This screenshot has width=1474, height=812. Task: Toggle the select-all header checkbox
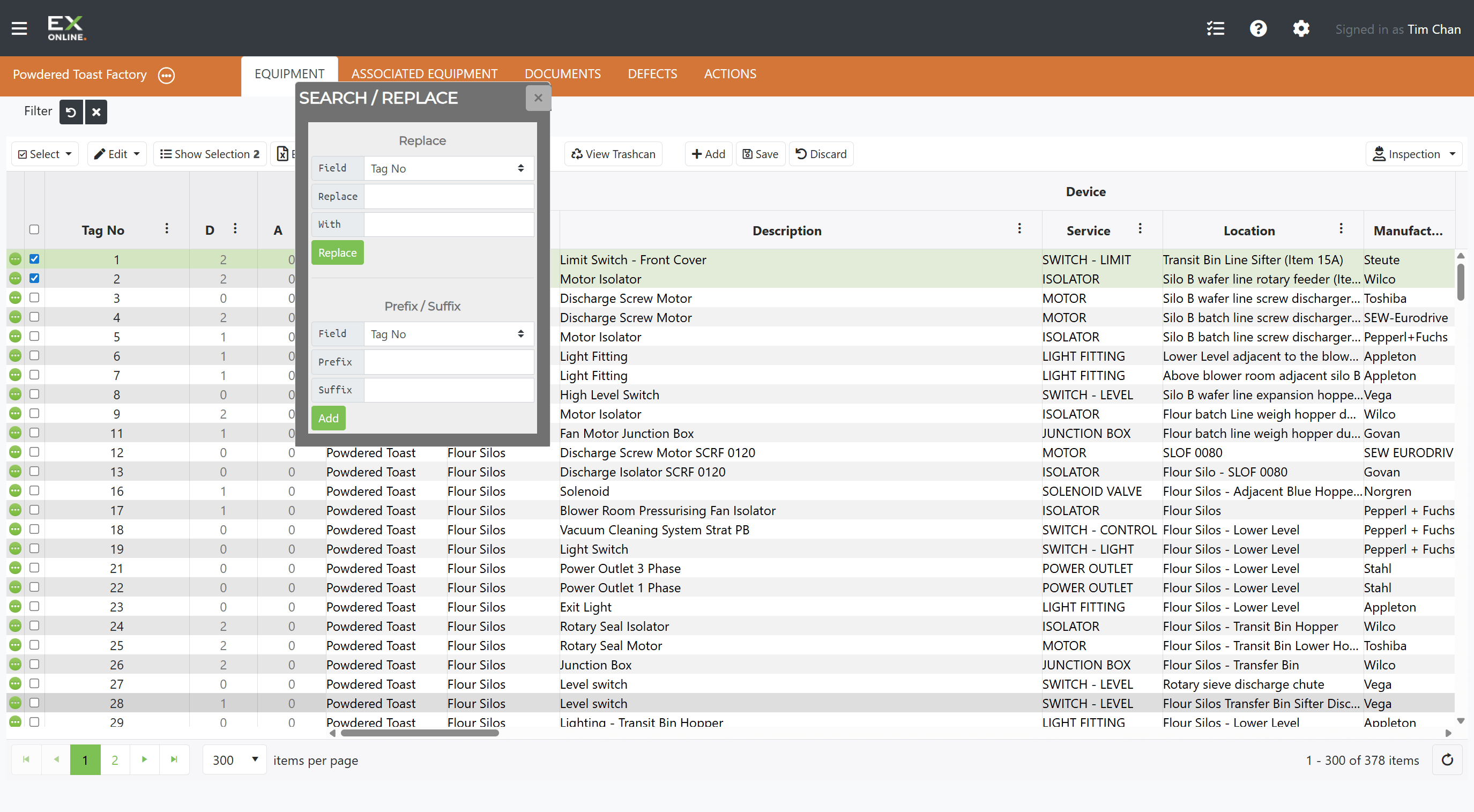[x=34, y=229]
